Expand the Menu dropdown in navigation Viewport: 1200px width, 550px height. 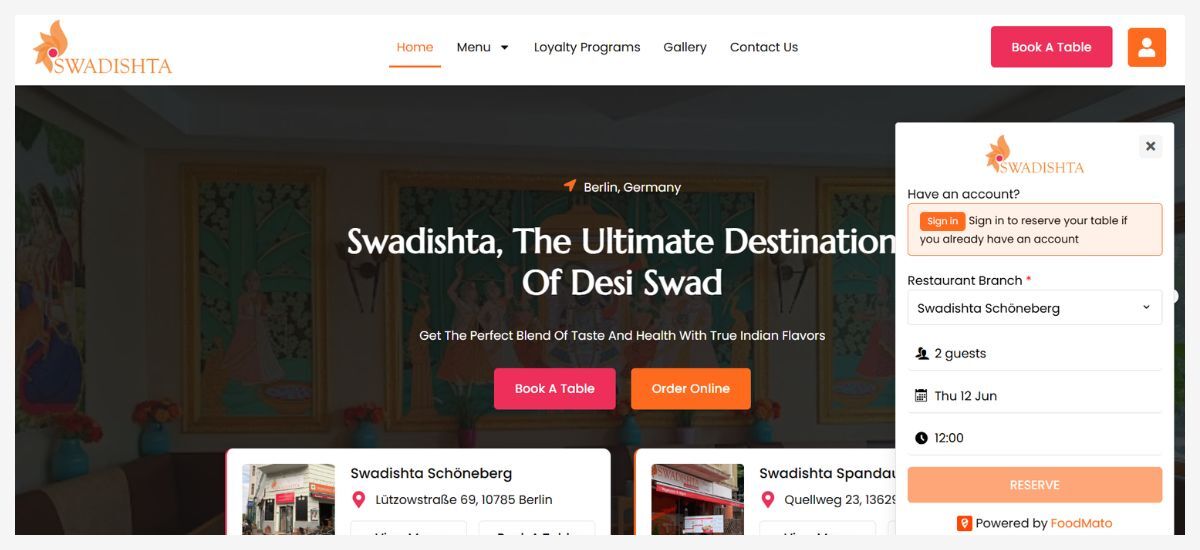tap(483, 47)
